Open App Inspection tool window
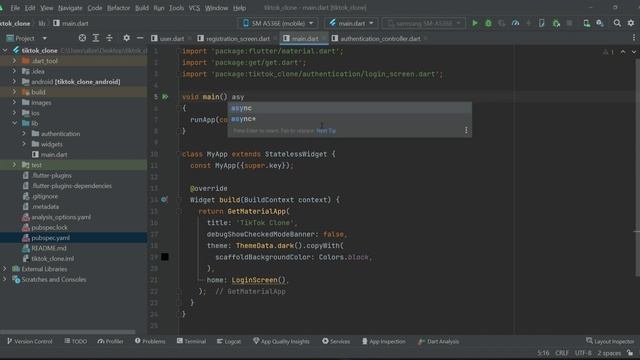640x360 pixels. [384, 341]
